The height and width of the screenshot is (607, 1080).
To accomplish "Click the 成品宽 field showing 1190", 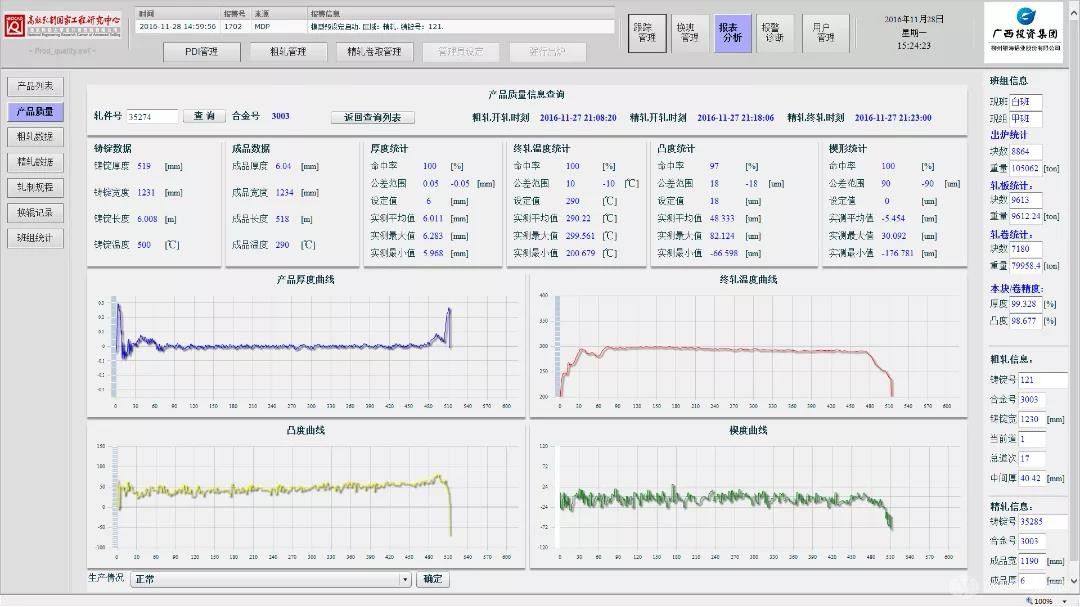I will point(1032,561).
